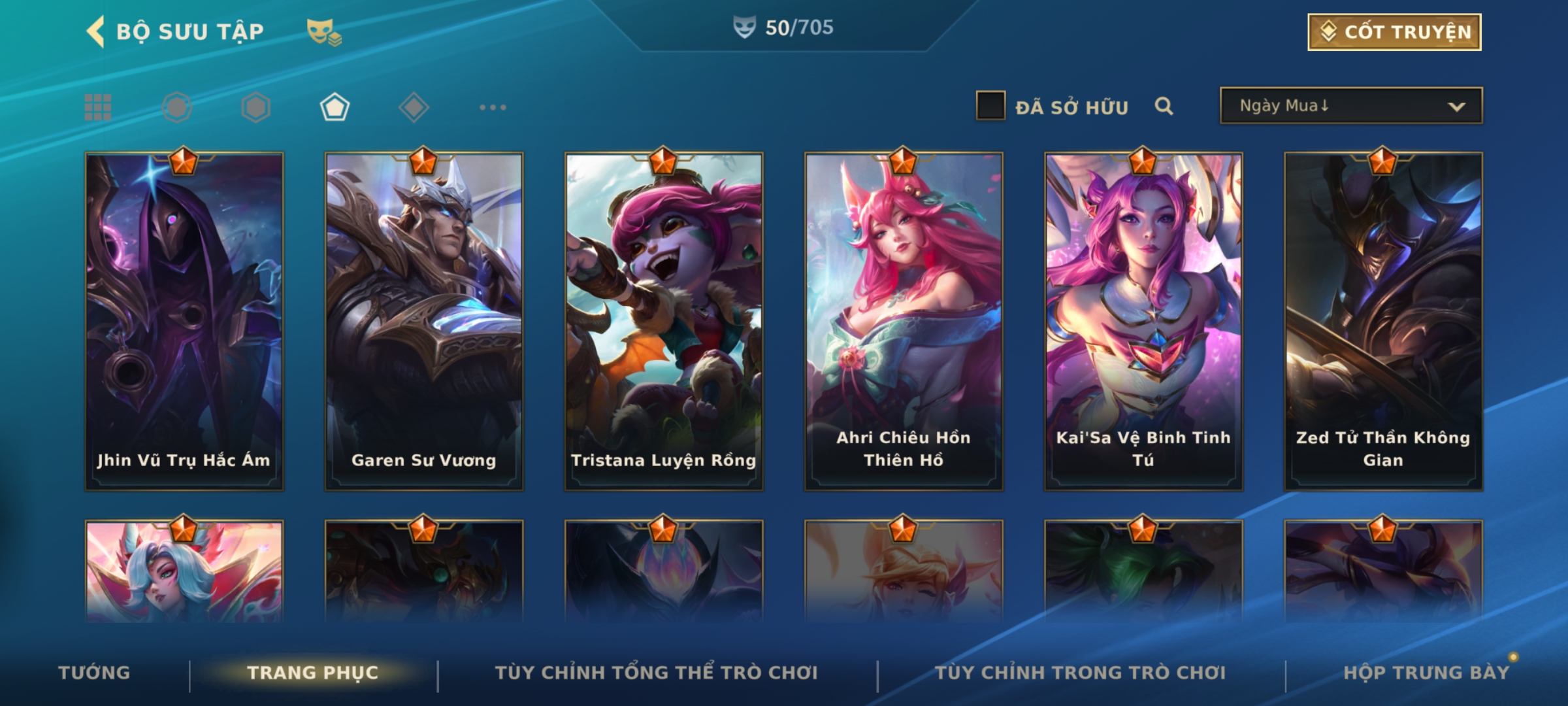Open the Ngày Mua sort dropdown
The height and width of the screenshot is (706, 1568).
(x=1351, y=105)
